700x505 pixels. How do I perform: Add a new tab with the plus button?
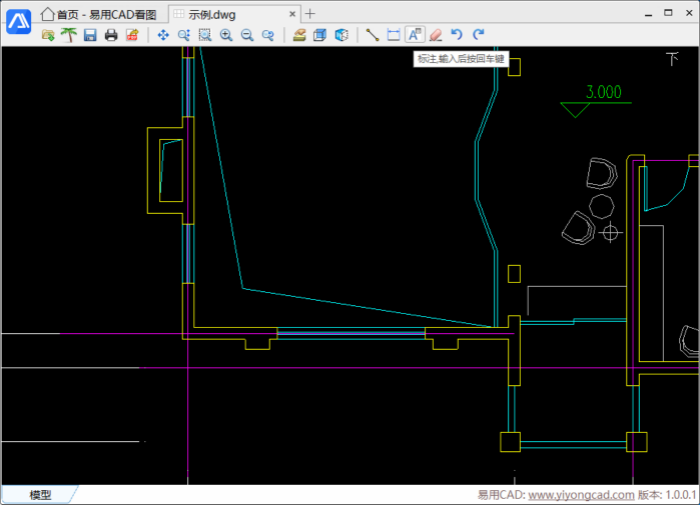pos(310,14)
